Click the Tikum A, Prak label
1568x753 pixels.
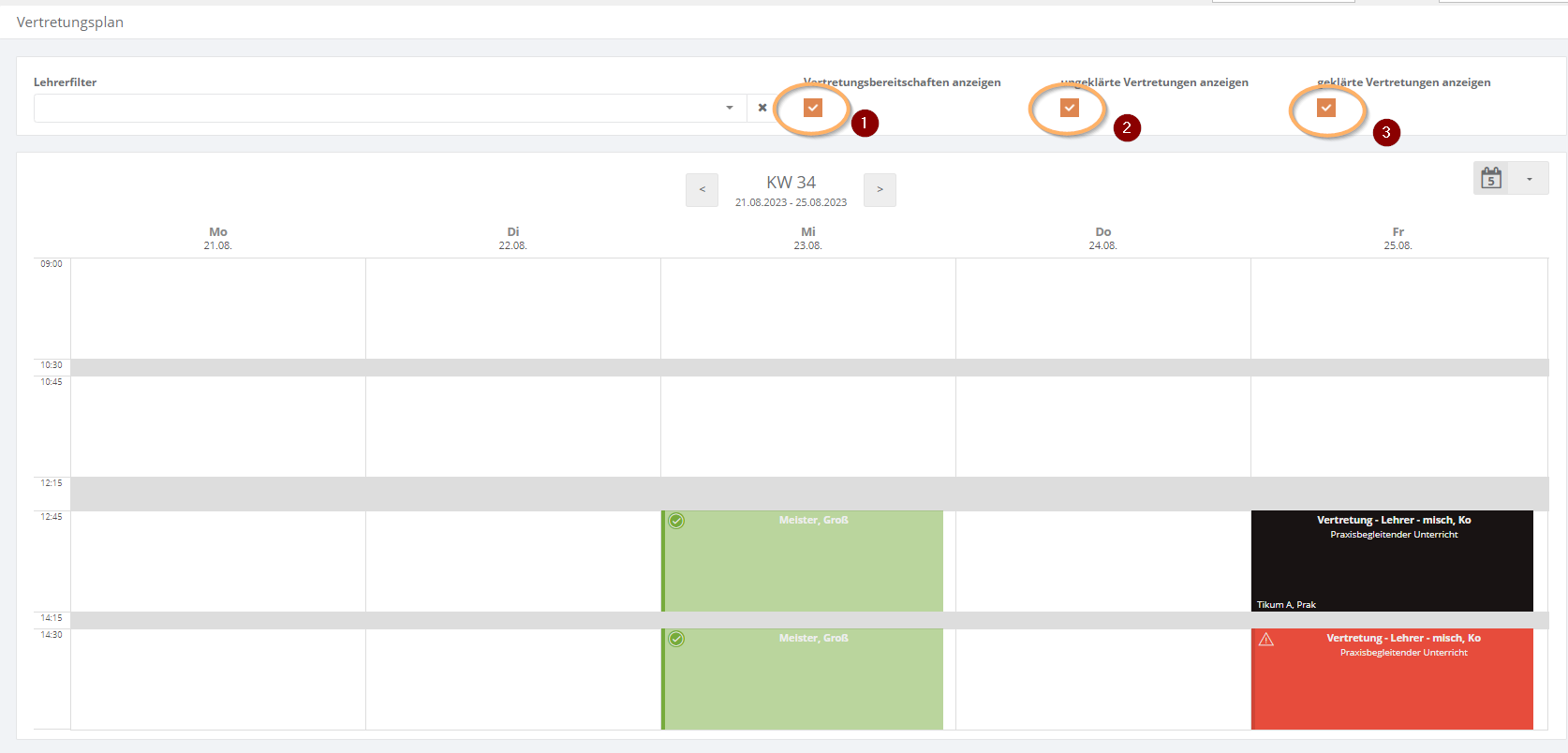[x=1286, y=605]
